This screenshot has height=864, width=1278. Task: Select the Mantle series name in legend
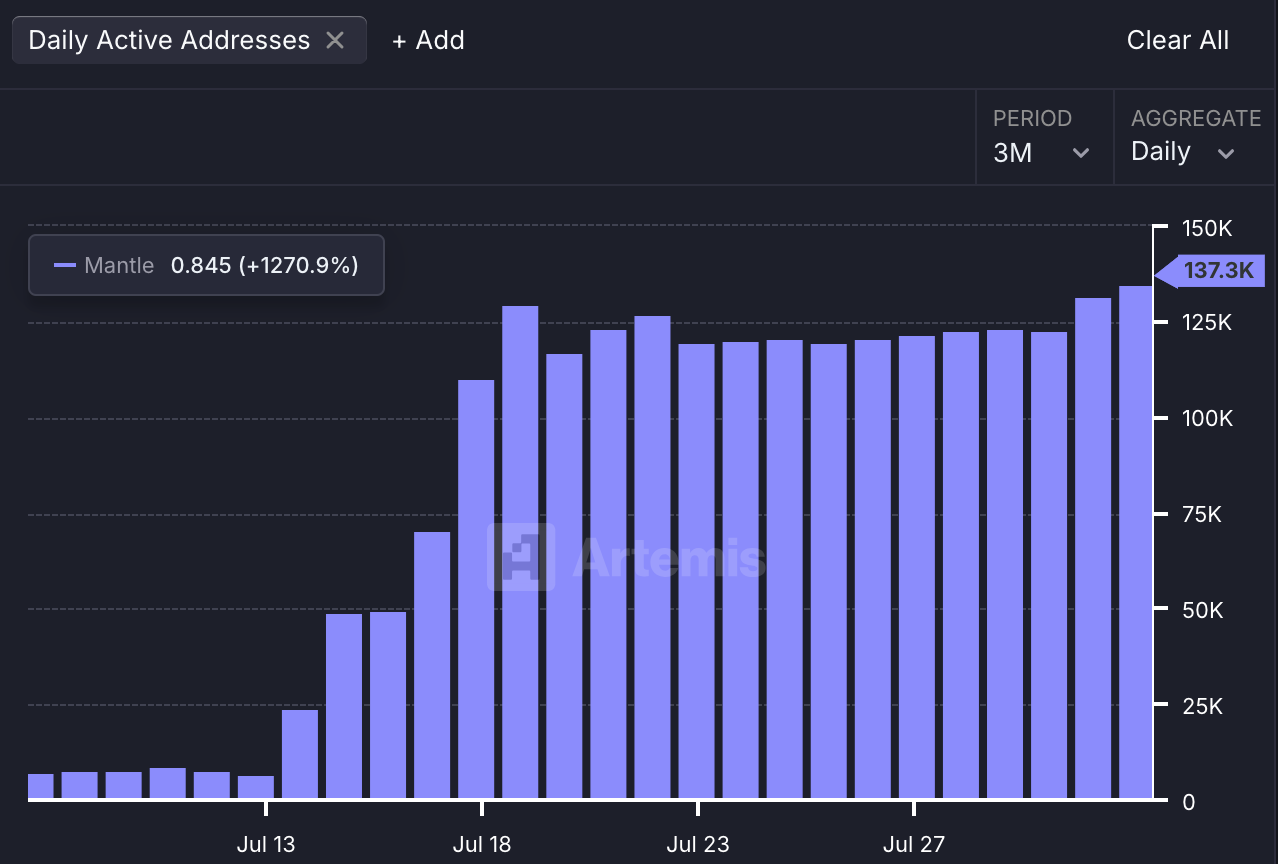tap(119, 265)
